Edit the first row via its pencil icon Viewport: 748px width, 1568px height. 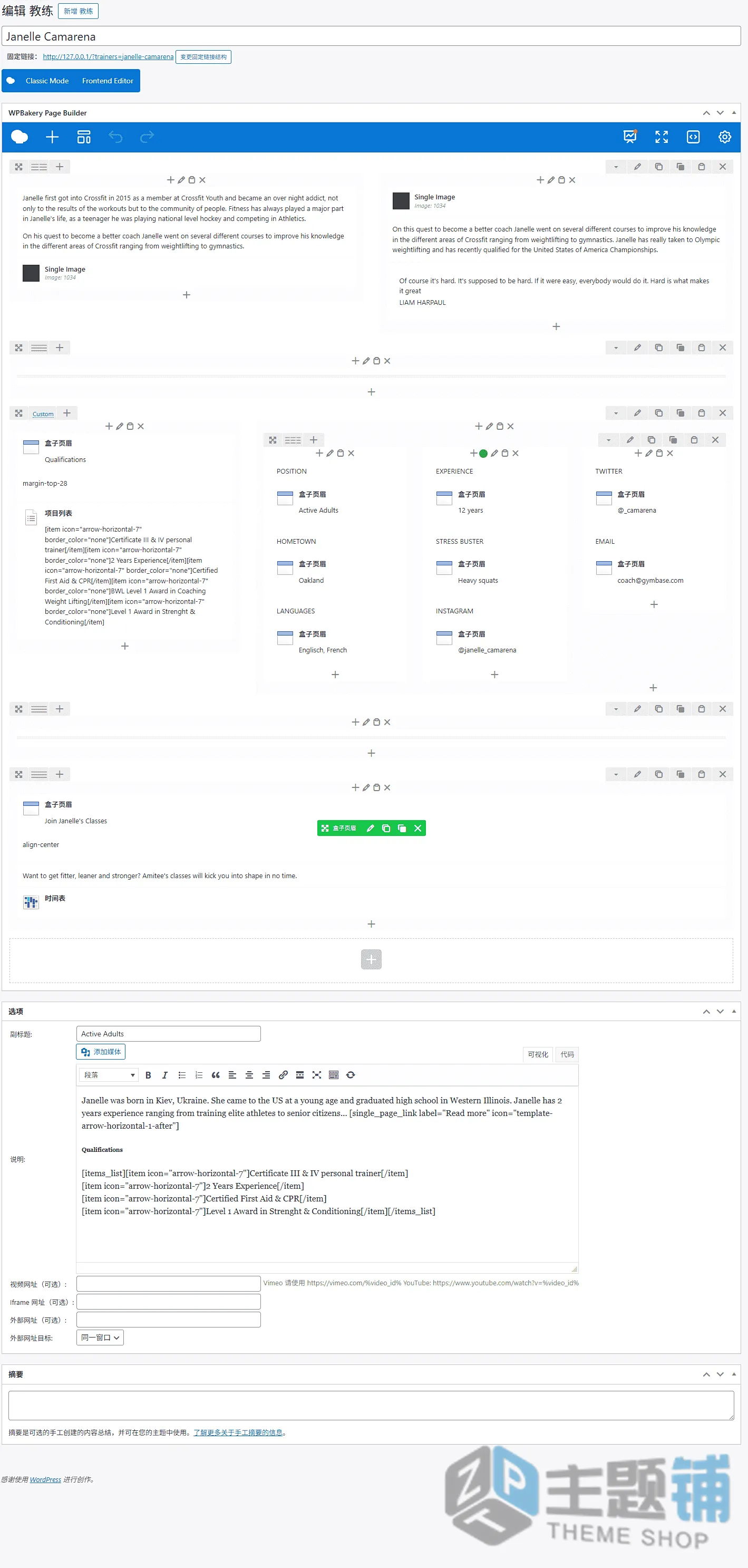(637, 167)
